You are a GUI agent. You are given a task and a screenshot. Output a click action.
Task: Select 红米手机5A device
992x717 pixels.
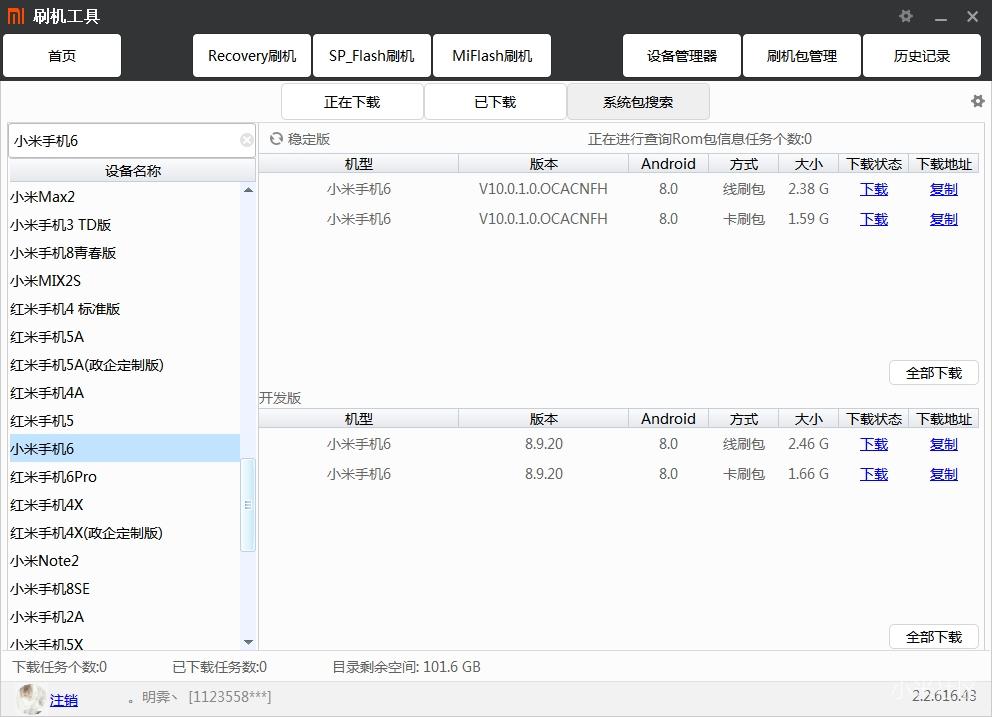coord(124,337)
